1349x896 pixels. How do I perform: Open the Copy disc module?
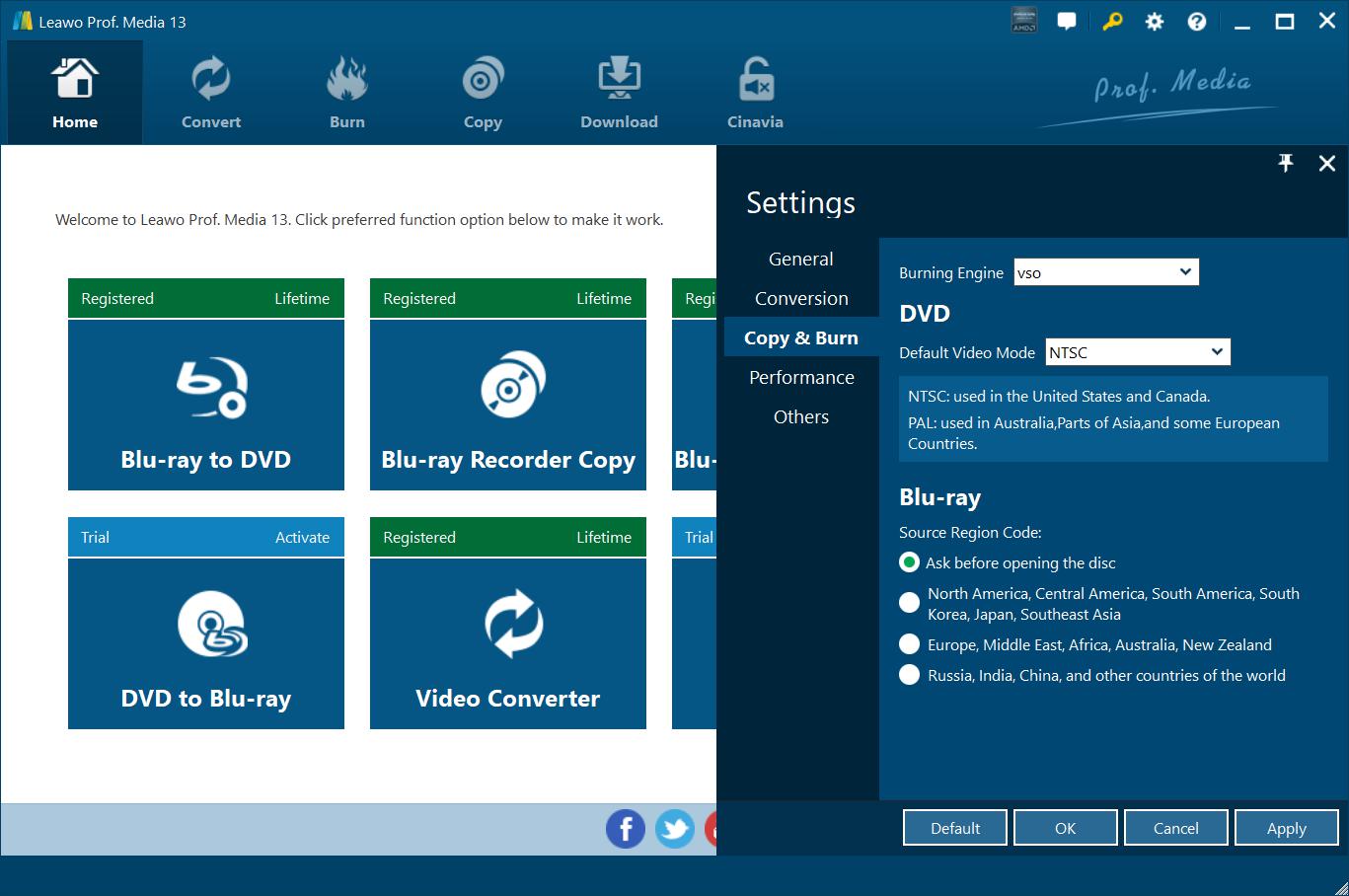pos(483,94)
